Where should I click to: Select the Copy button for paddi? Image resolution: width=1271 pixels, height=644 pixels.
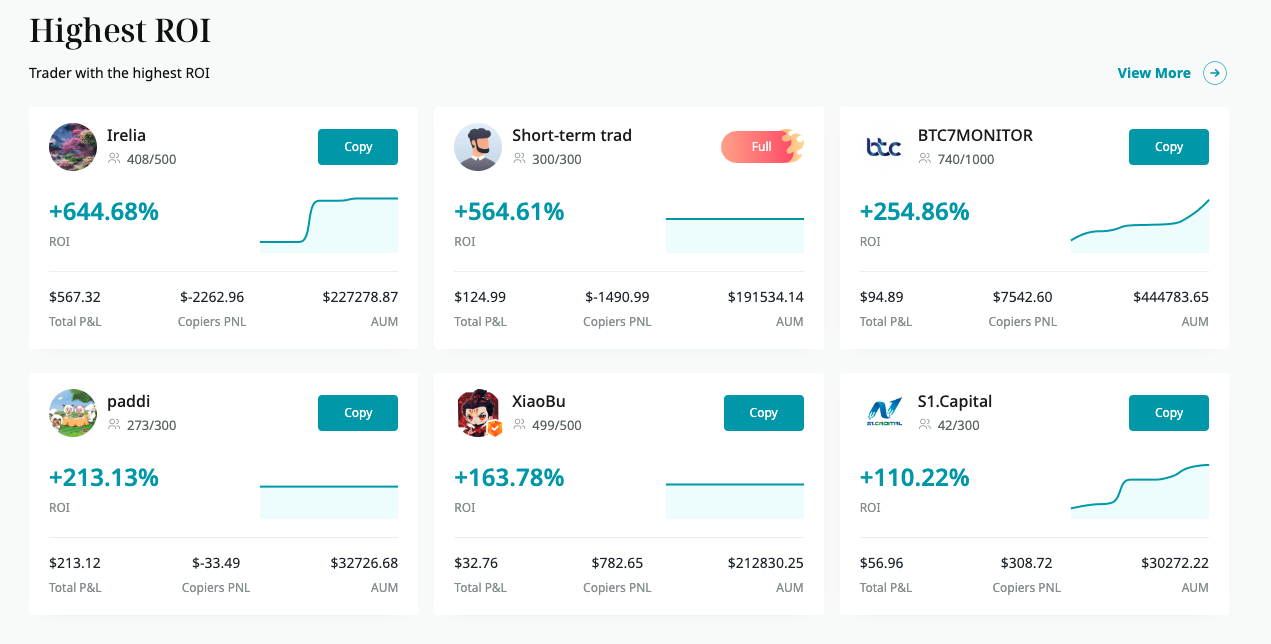tap(357, 412)
